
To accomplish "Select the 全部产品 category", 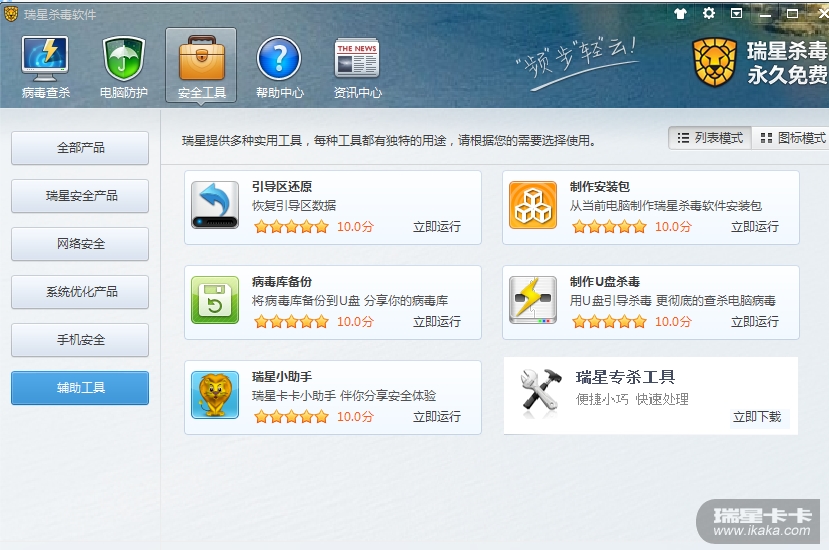I will click(x=80, y=148).
